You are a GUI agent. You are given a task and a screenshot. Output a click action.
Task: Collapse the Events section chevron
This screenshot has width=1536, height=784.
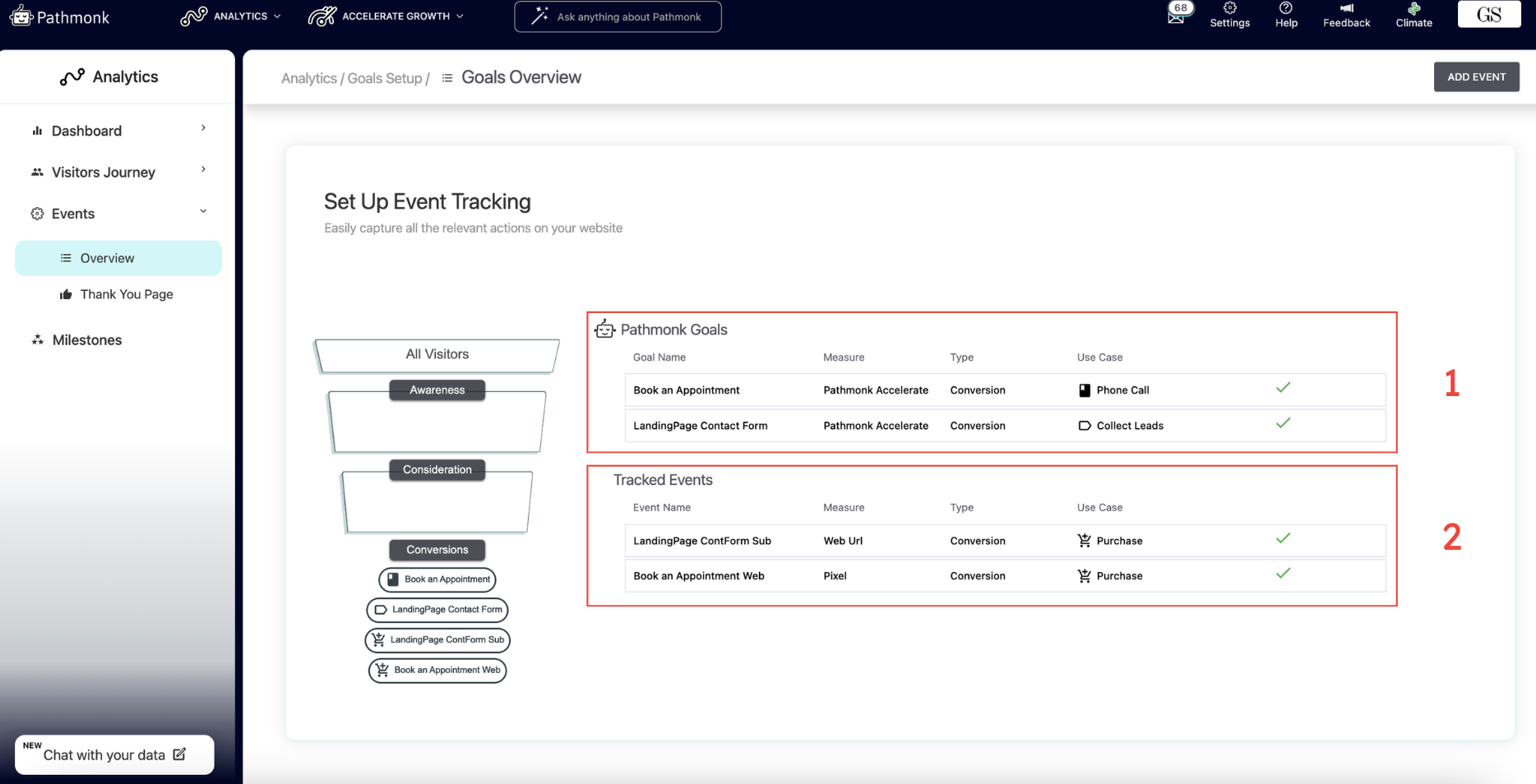click(203, 211)
